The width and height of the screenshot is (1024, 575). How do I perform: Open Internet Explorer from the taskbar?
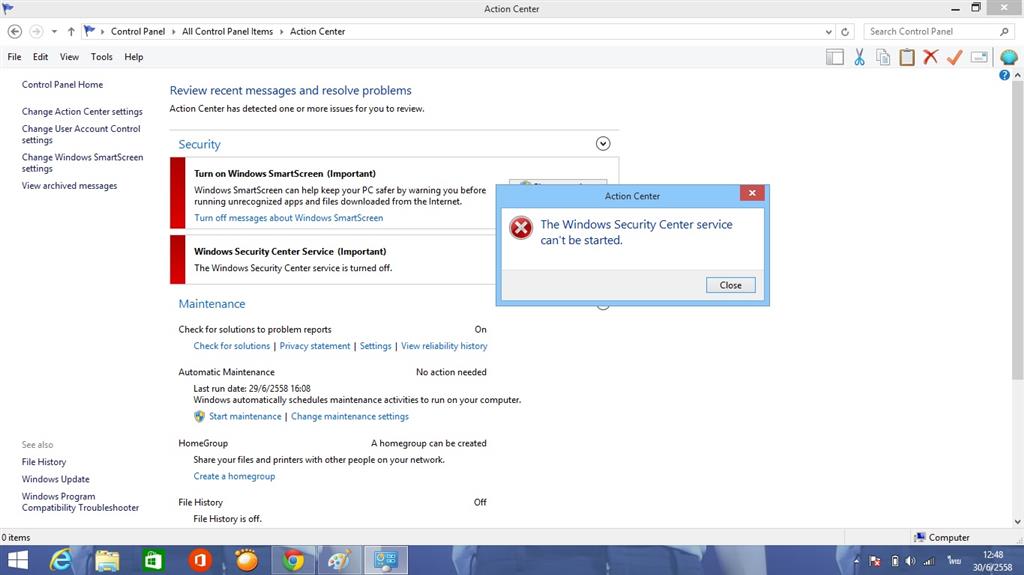click(x=61, y=560)
